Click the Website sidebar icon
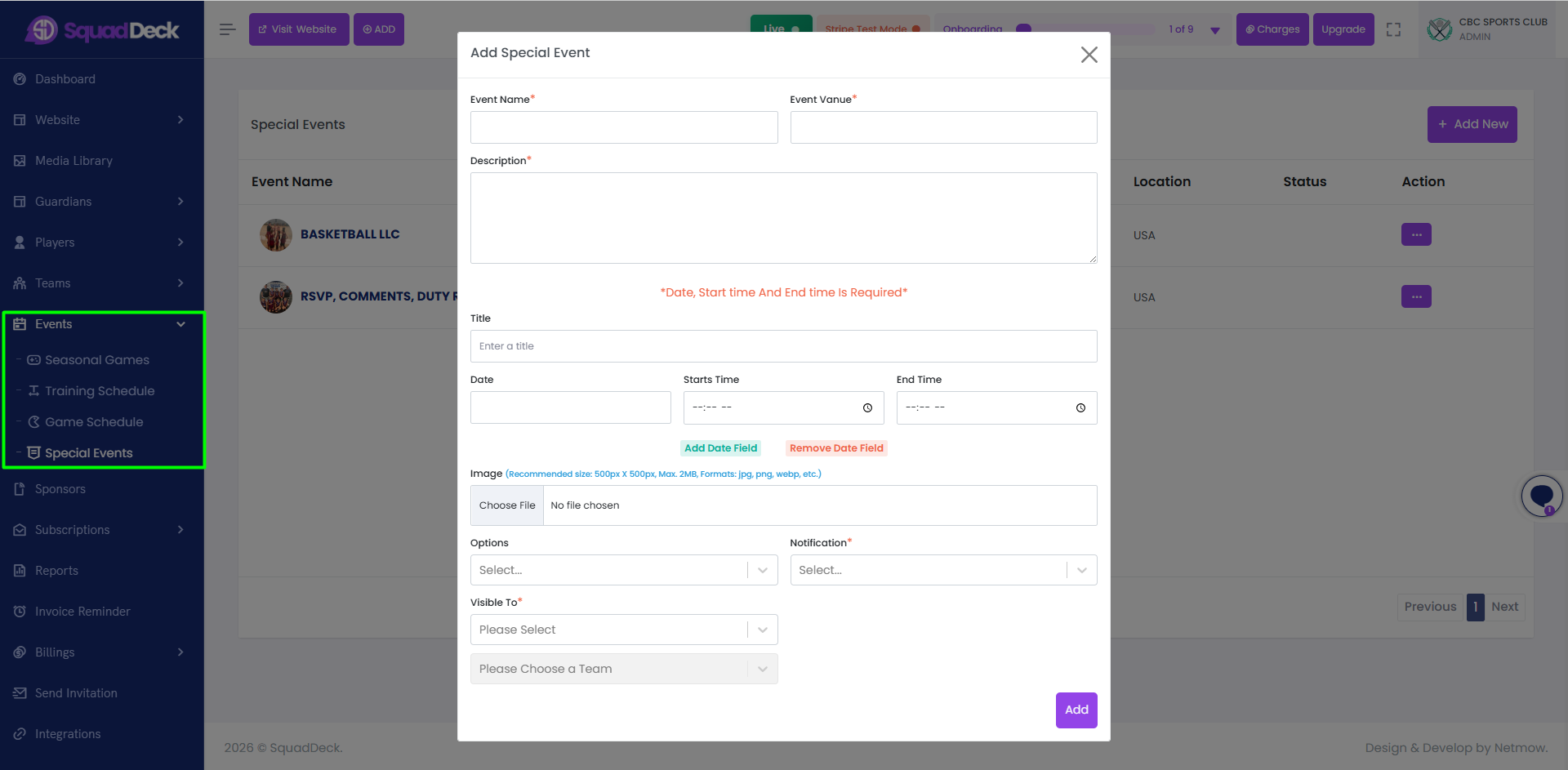Viewport: 1568px width, 770px height. [20, 120]
